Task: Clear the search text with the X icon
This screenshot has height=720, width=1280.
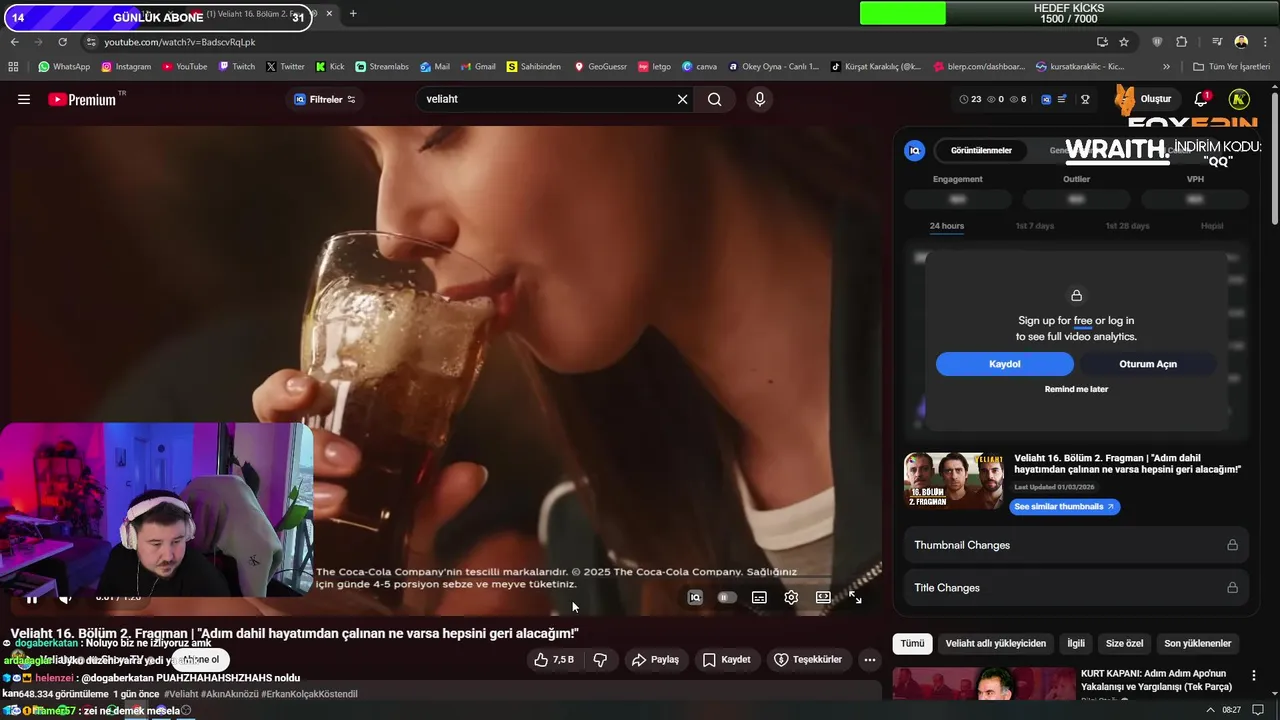Action: click(x=682, y=99)
